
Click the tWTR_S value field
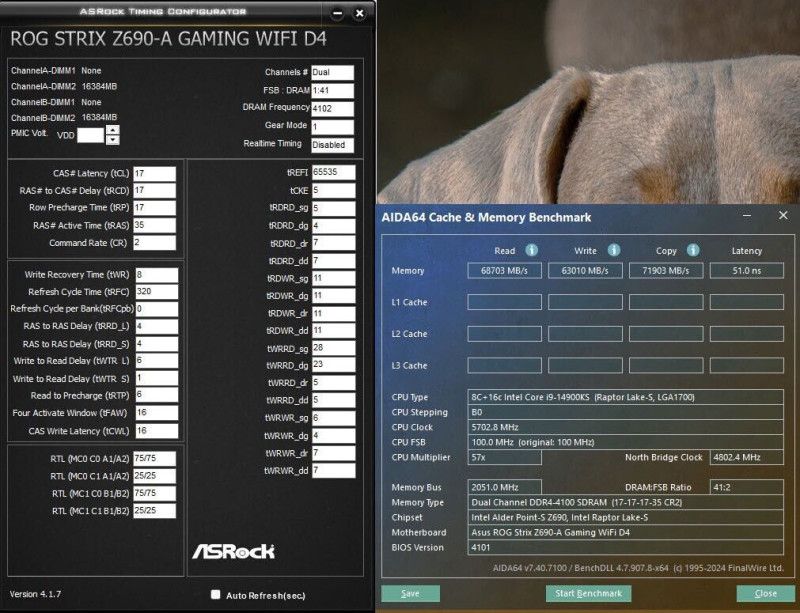[x=157, y=378]
